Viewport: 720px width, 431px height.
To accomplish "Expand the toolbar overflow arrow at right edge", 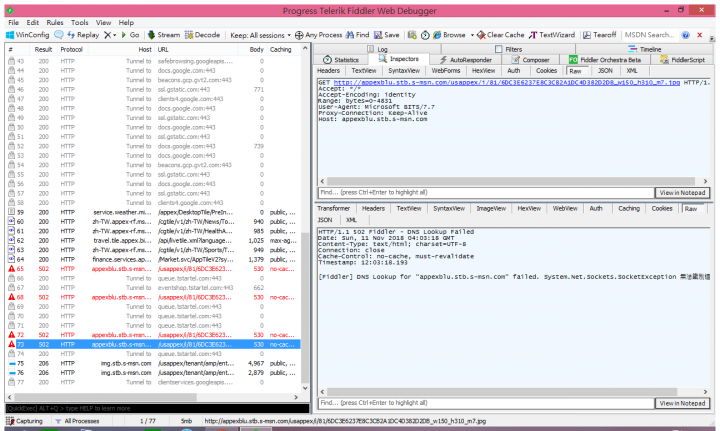I will 712,38.
